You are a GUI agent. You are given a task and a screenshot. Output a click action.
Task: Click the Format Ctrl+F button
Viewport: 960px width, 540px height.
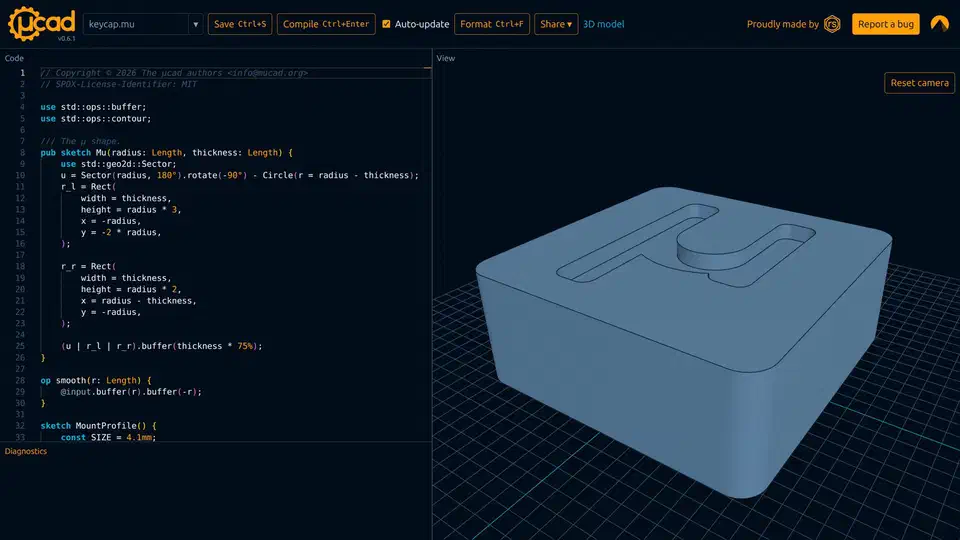point(492,24)
